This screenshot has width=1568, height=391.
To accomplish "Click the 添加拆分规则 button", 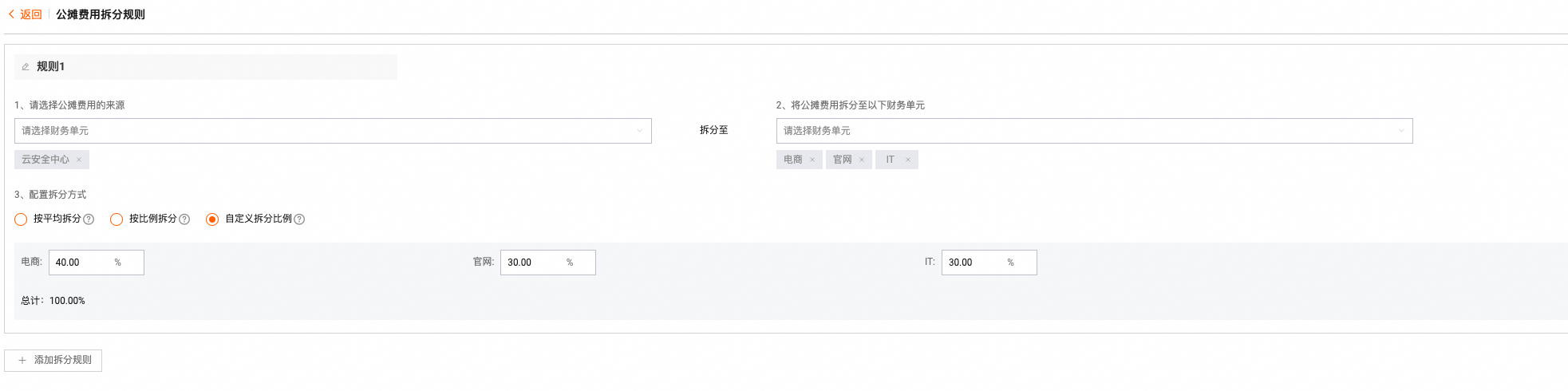I will click(x=53, y=361).
